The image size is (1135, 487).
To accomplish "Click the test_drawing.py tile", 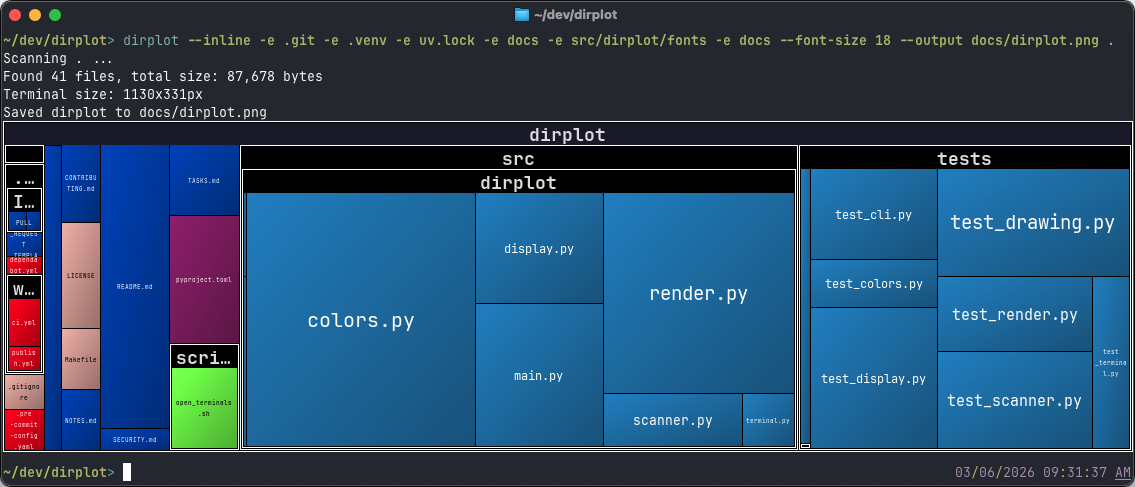I will click(x=1033, y=222).
